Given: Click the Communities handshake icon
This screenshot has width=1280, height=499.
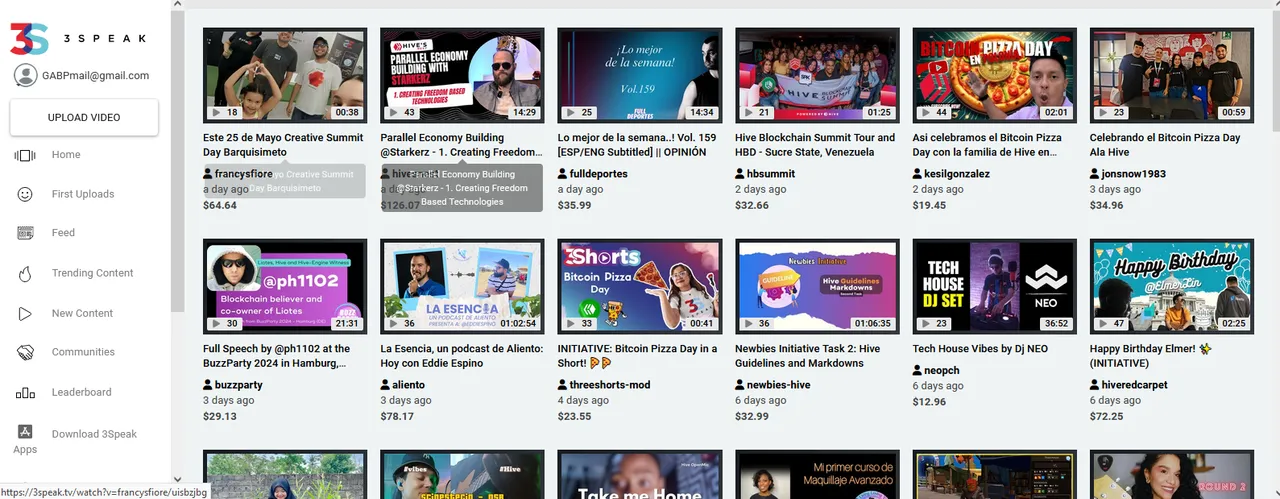Looking at the screenshot, I should [25, 352].
